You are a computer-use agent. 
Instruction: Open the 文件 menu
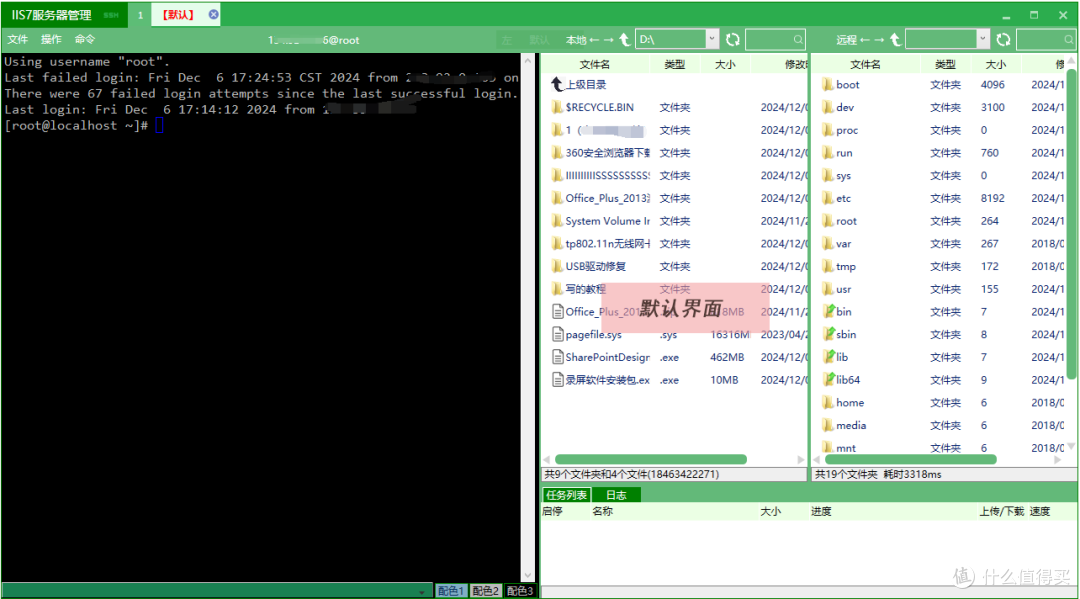[x=17, y=39]
